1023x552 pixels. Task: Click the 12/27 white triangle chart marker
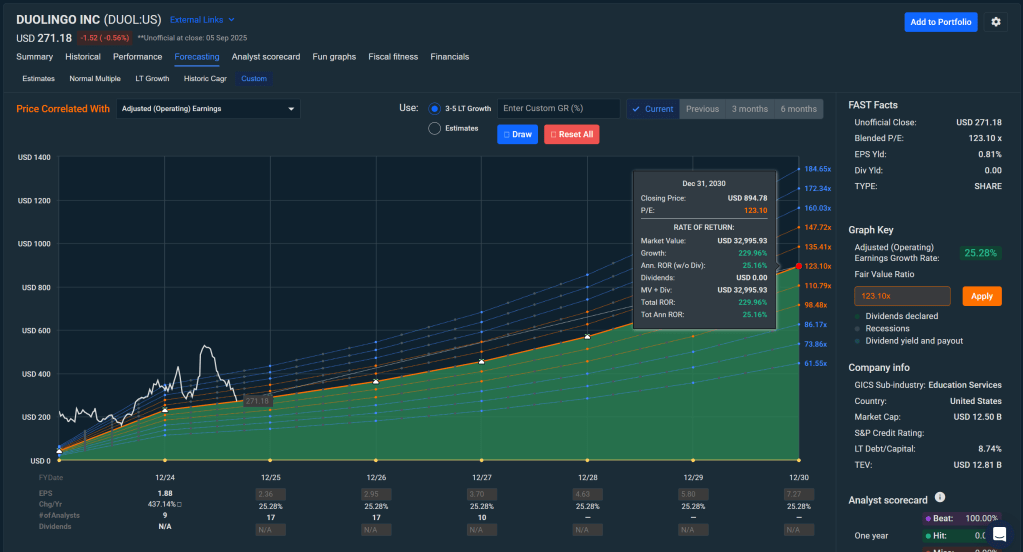click(482, 361)
